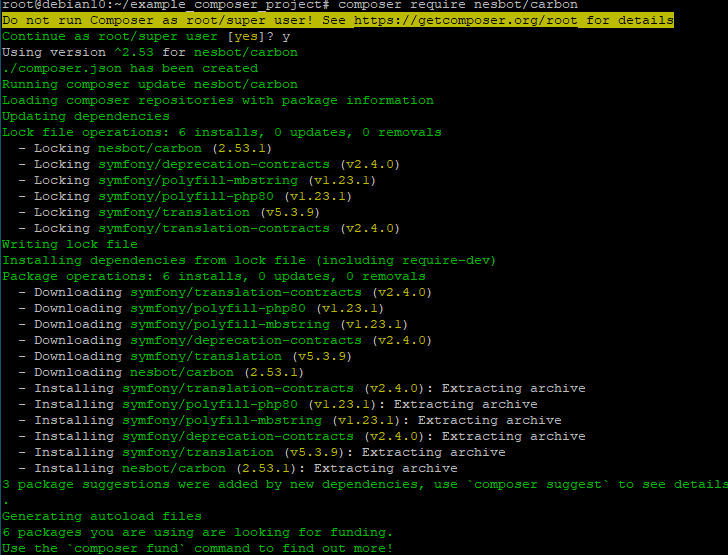
Task: Click 'Locking symfony/translation (v5.3.9)' line
Action: tap(169, 213)
